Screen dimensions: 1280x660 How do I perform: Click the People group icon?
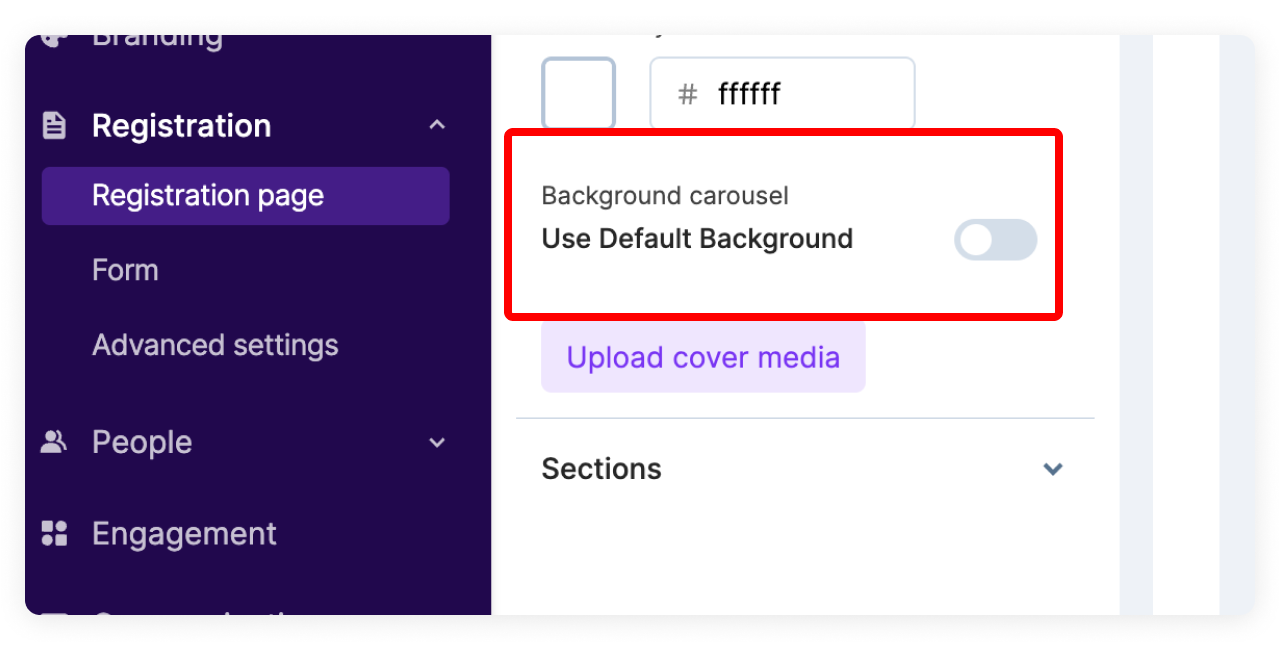(53, 442)
